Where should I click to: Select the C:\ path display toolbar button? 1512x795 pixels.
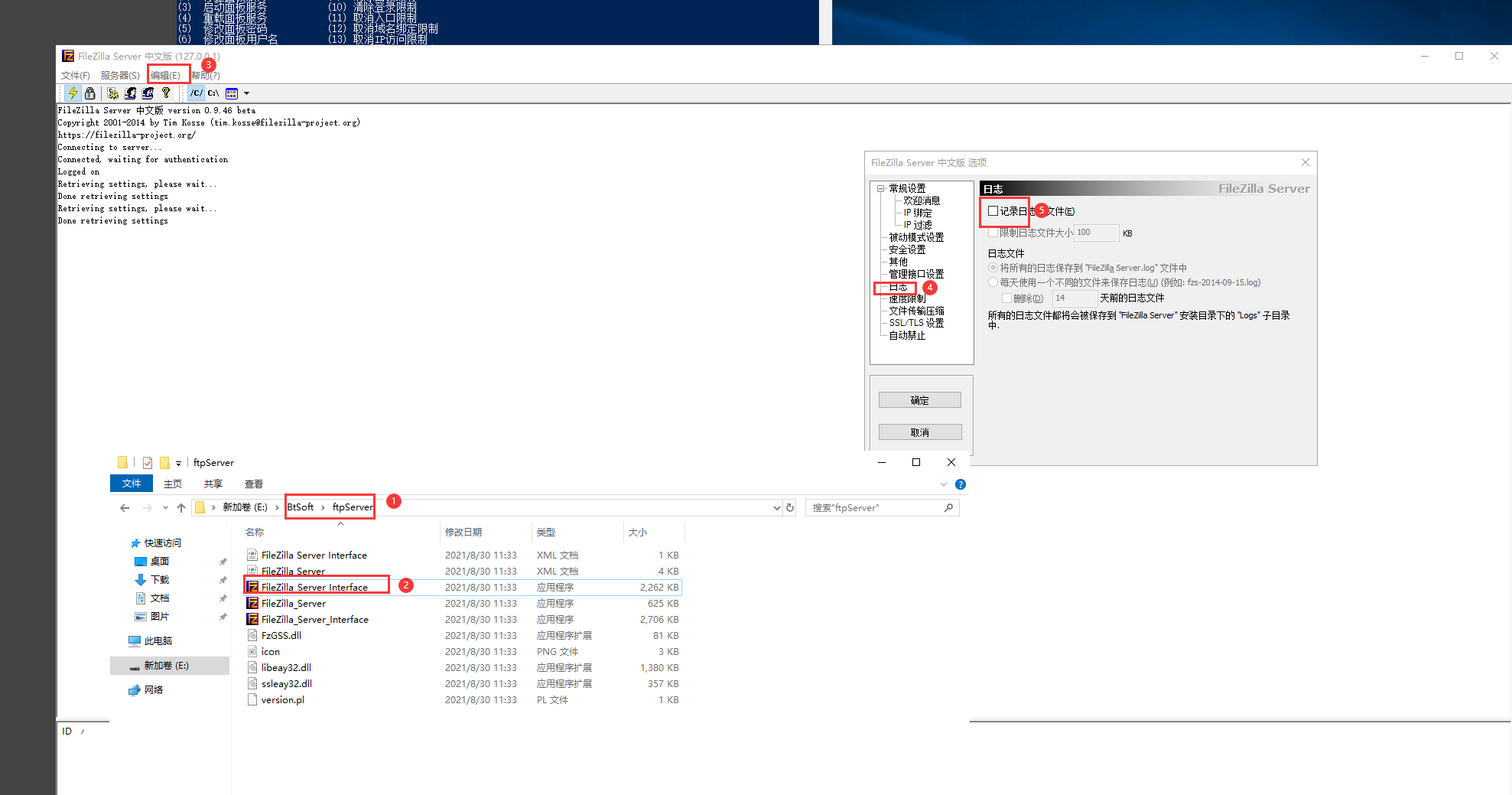coord(213,93)
